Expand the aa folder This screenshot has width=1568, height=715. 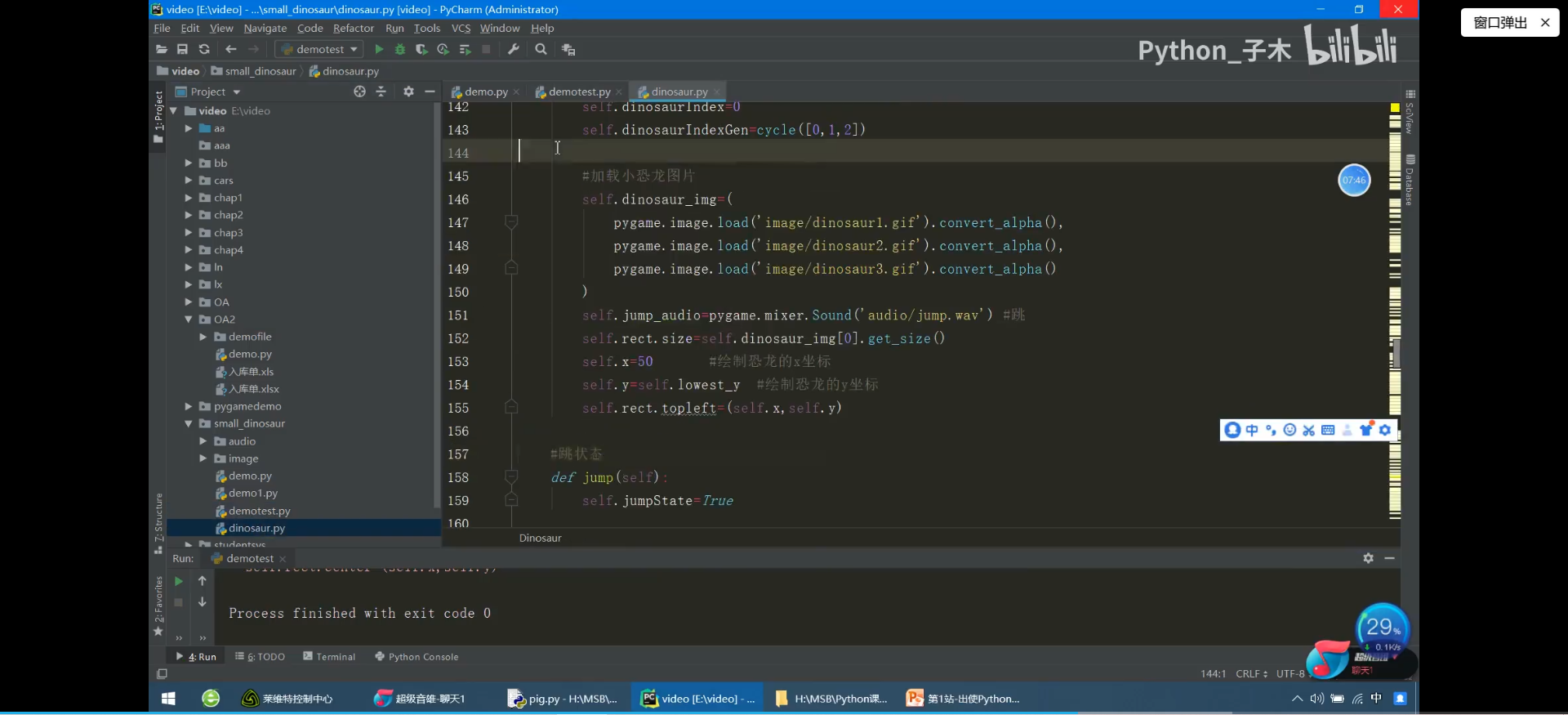coord(189,128)
